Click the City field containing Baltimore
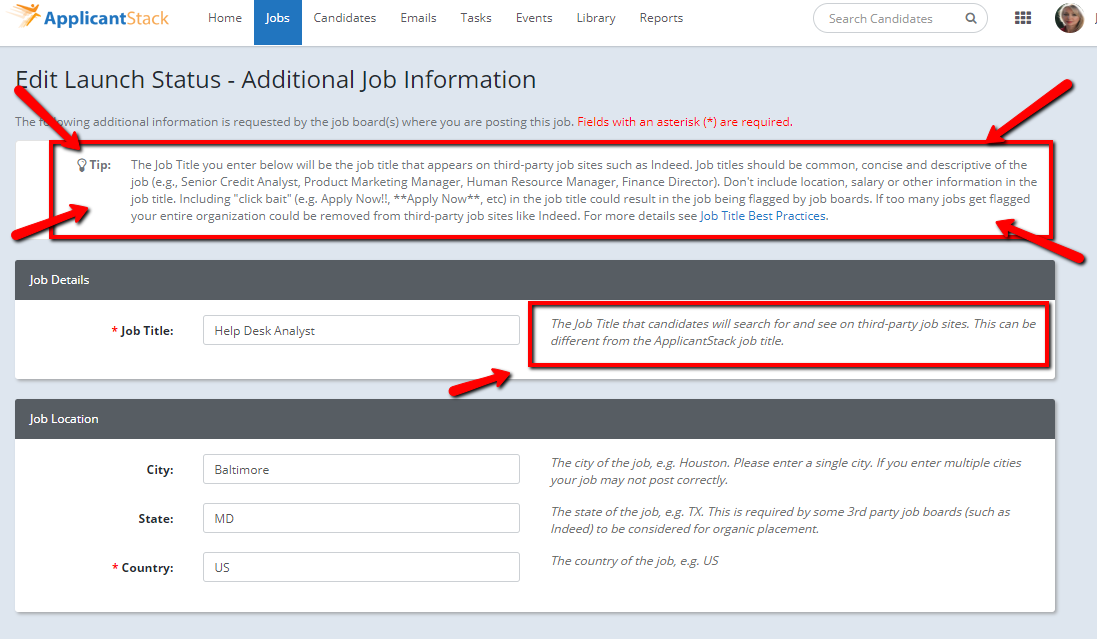The width and height of the screenshot is (1097, 639). click(361, 469)
